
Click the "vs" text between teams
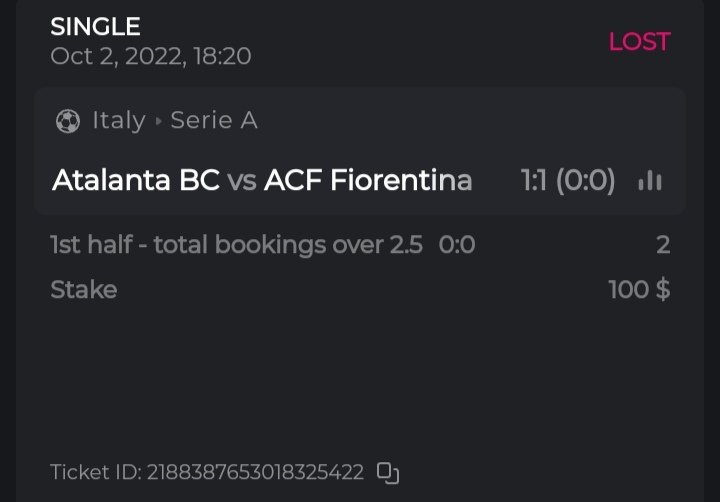tap(241, 181)
